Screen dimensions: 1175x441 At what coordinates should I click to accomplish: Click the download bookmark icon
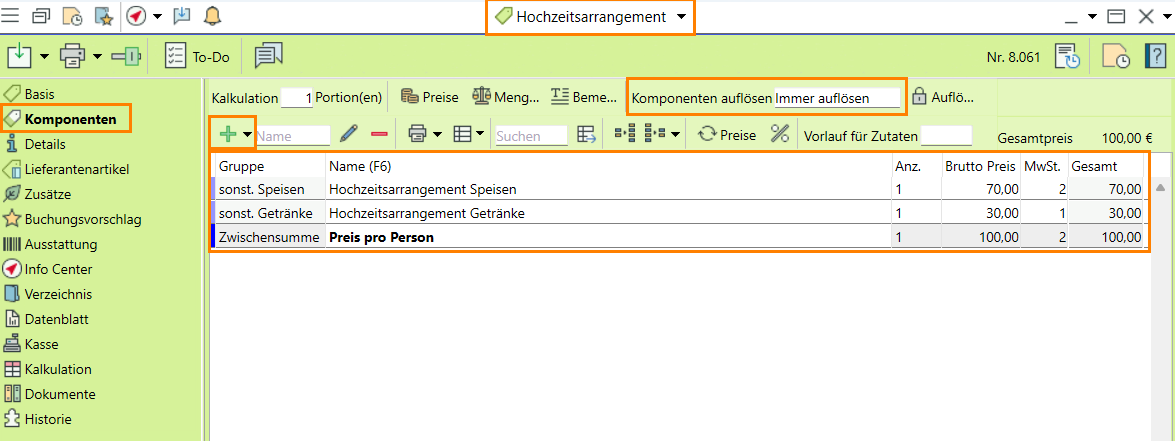pyautogui.click(x=182, y=16)
